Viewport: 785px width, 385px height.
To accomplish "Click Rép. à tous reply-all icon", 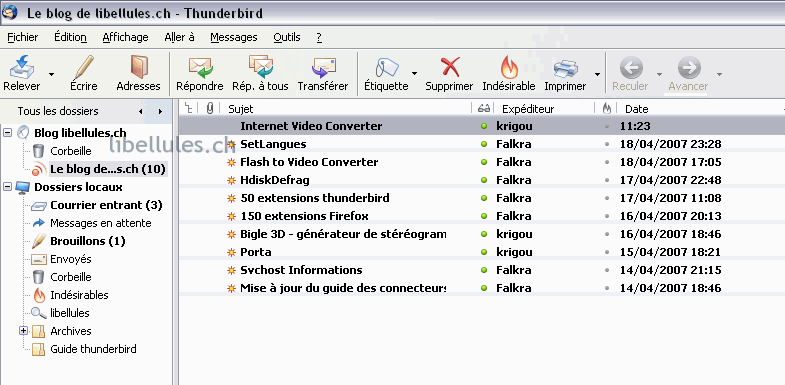I will tap(260, 68).
